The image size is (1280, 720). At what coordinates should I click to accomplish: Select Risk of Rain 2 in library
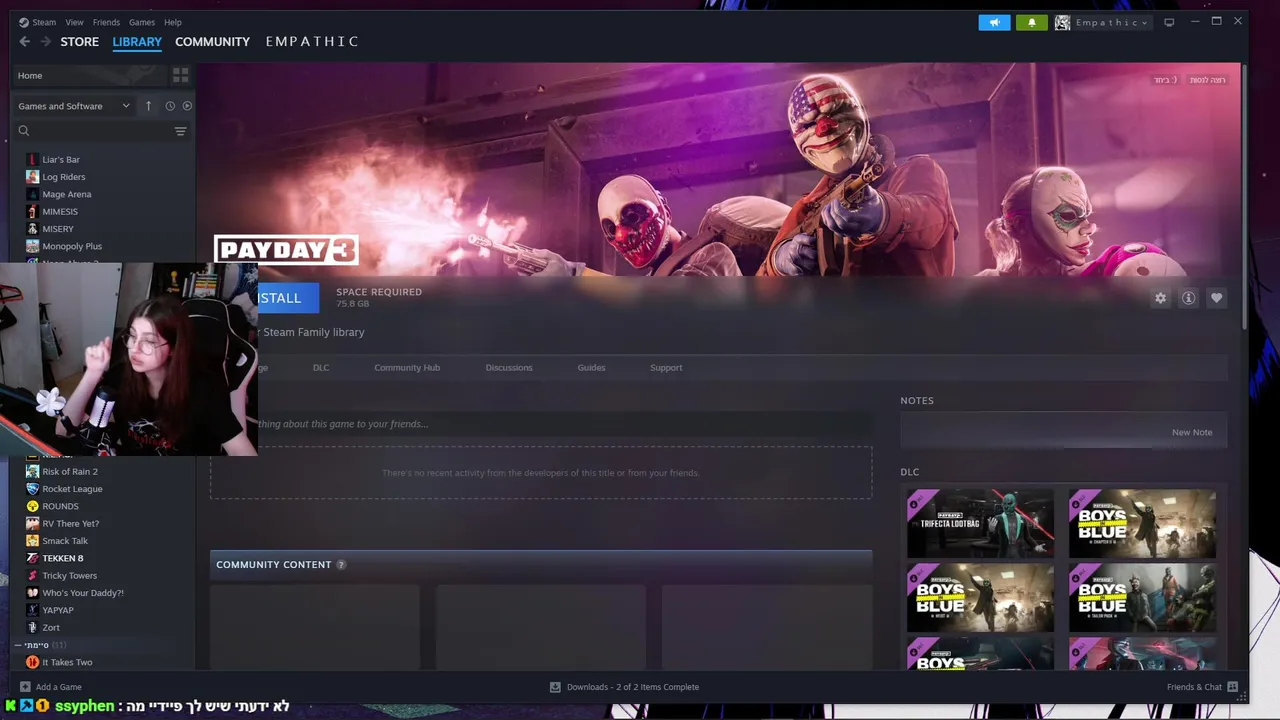(x=70, y=472)
